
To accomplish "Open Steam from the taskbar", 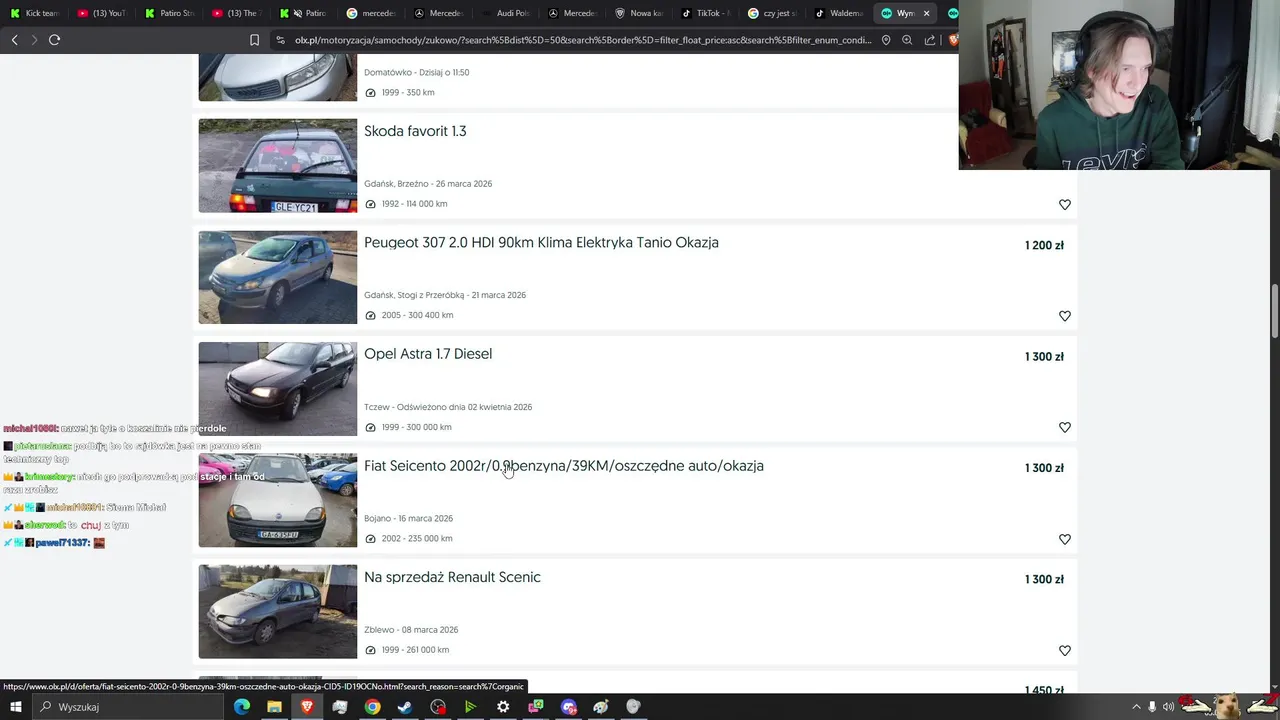I will pyautogui.click(x=405, y=707).
